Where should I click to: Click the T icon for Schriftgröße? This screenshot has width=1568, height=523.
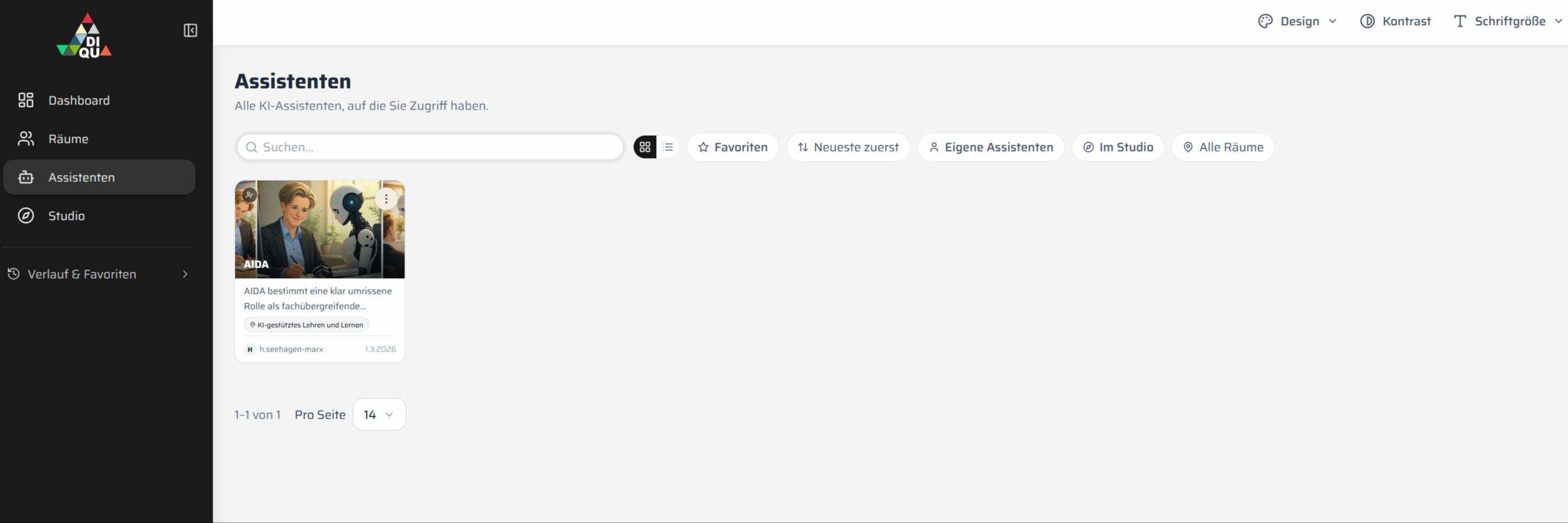click(1460, 22)
